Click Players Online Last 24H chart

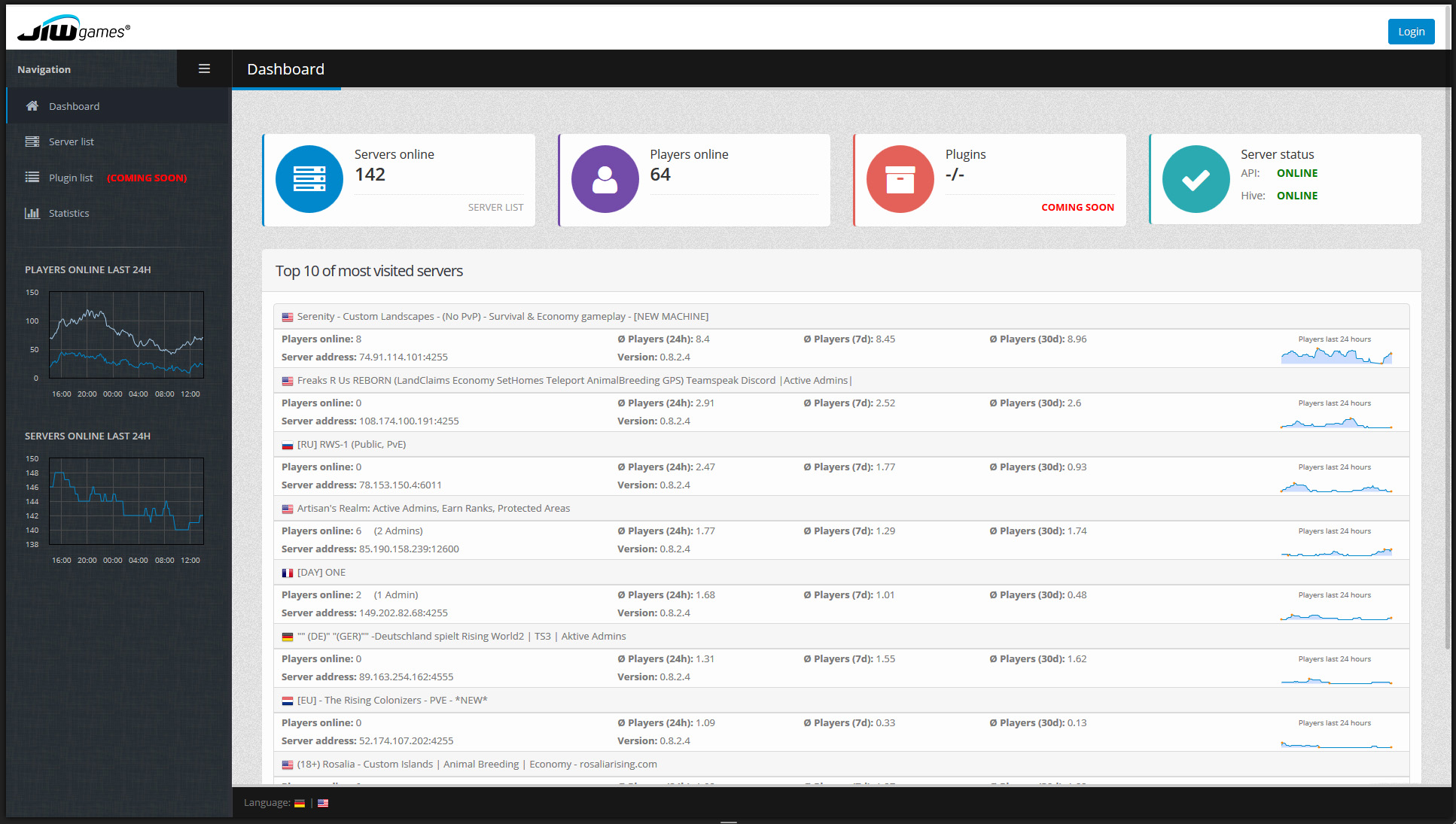point(126,335)
